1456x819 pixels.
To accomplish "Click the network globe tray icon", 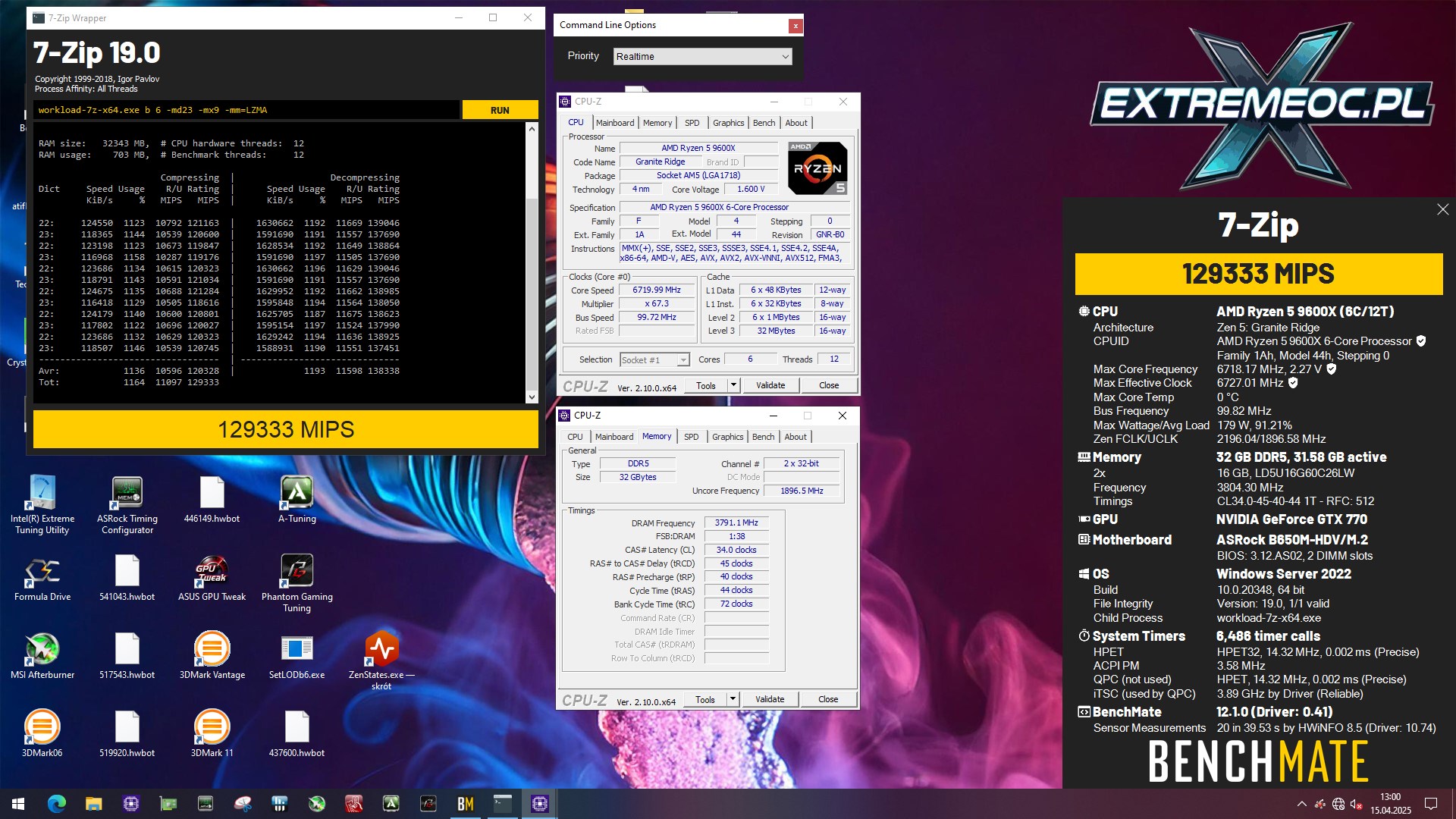I will coord(1338,804).
